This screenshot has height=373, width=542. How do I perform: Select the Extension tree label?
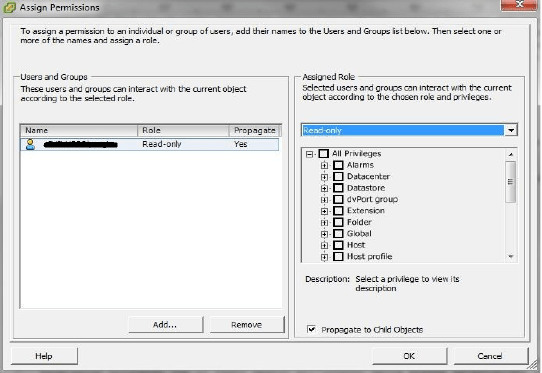[x=366, y=211]
